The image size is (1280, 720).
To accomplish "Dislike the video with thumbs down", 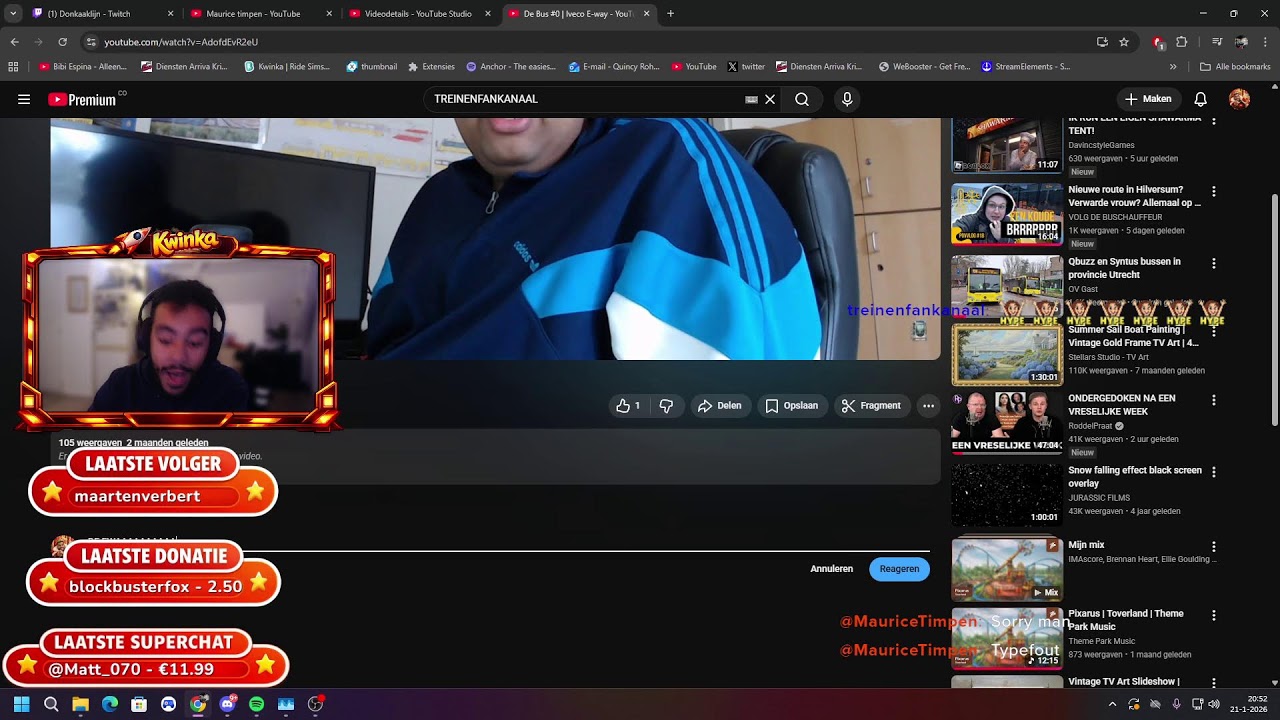I will [x=666, y=406].
